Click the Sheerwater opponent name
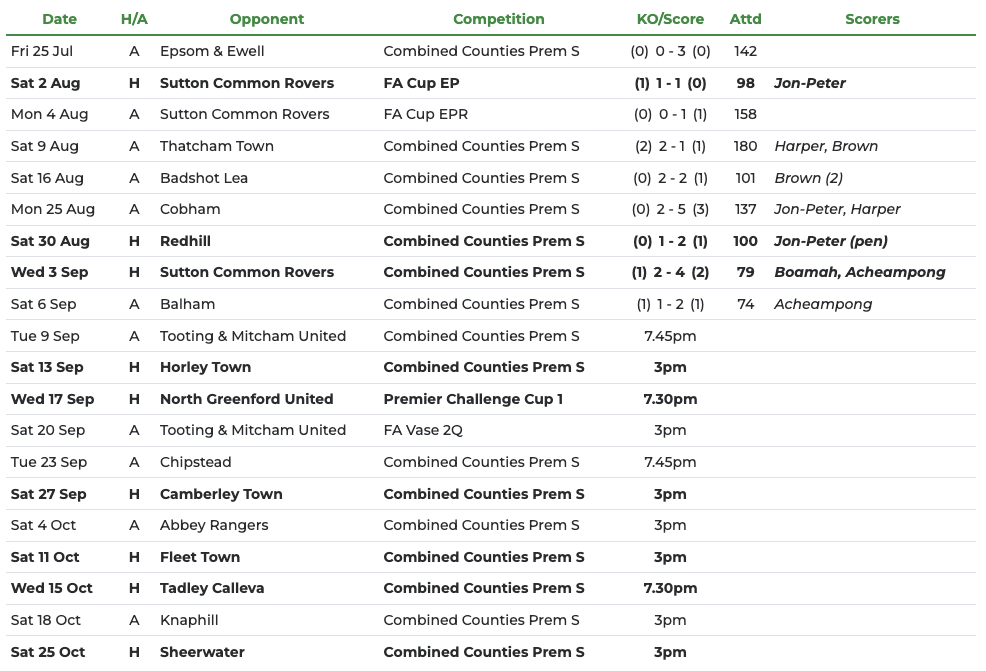 pyautogui.click(x=202, y=652)
